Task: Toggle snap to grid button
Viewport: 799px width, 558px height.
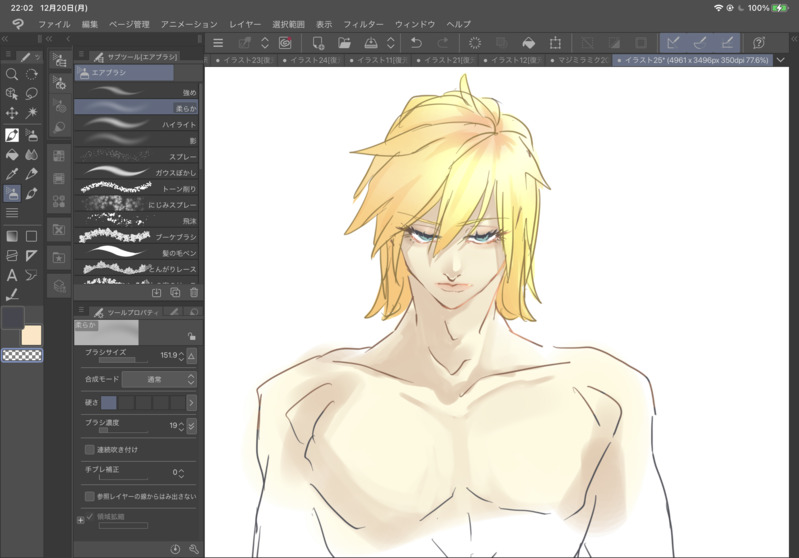Action: pyautogui.click(x=727, y=43)
